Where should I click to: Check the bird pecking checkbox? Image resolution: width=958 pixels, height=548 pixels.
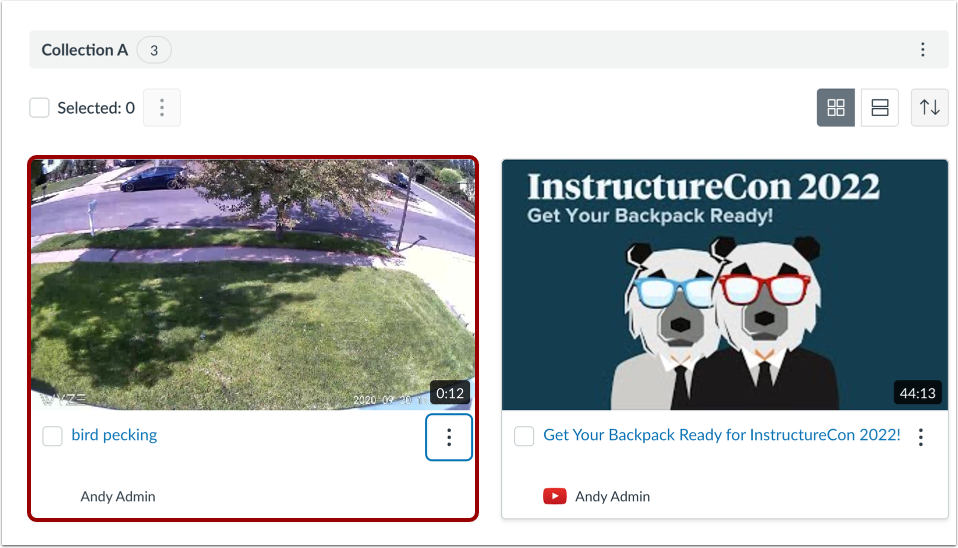coord(53,436)
